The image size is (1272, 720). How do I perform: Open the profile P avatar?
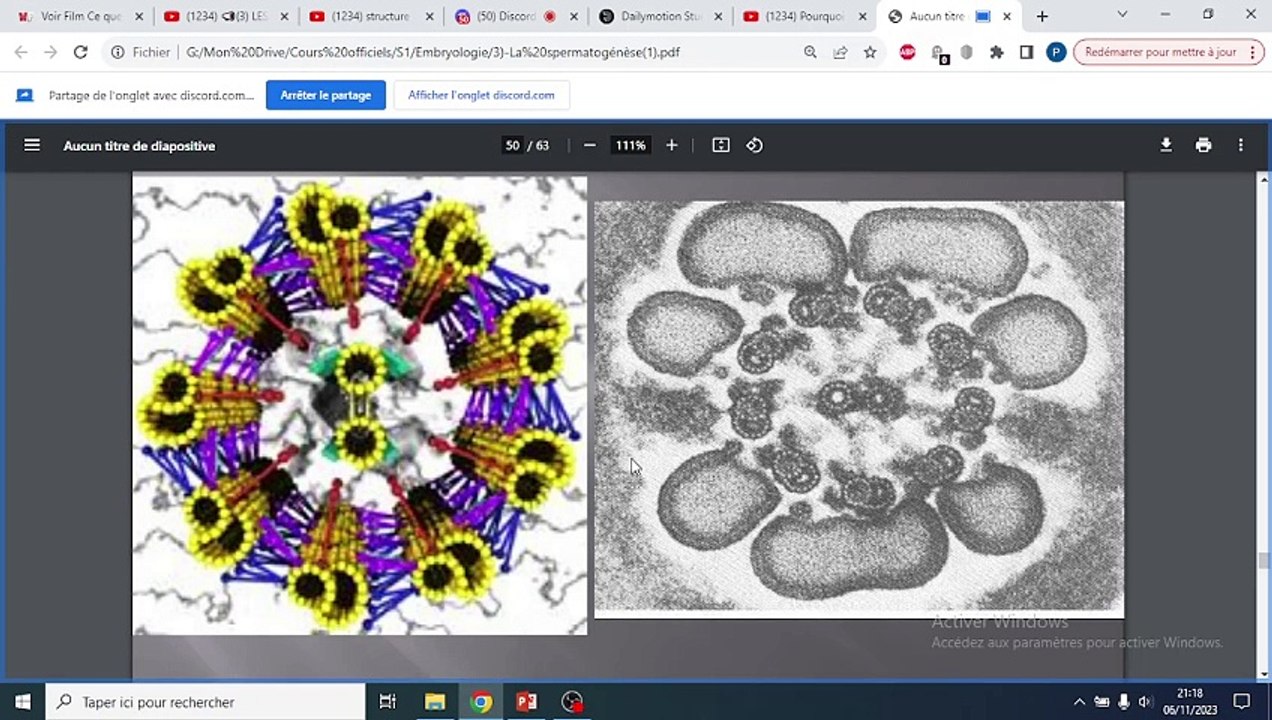coord(1056,52)
